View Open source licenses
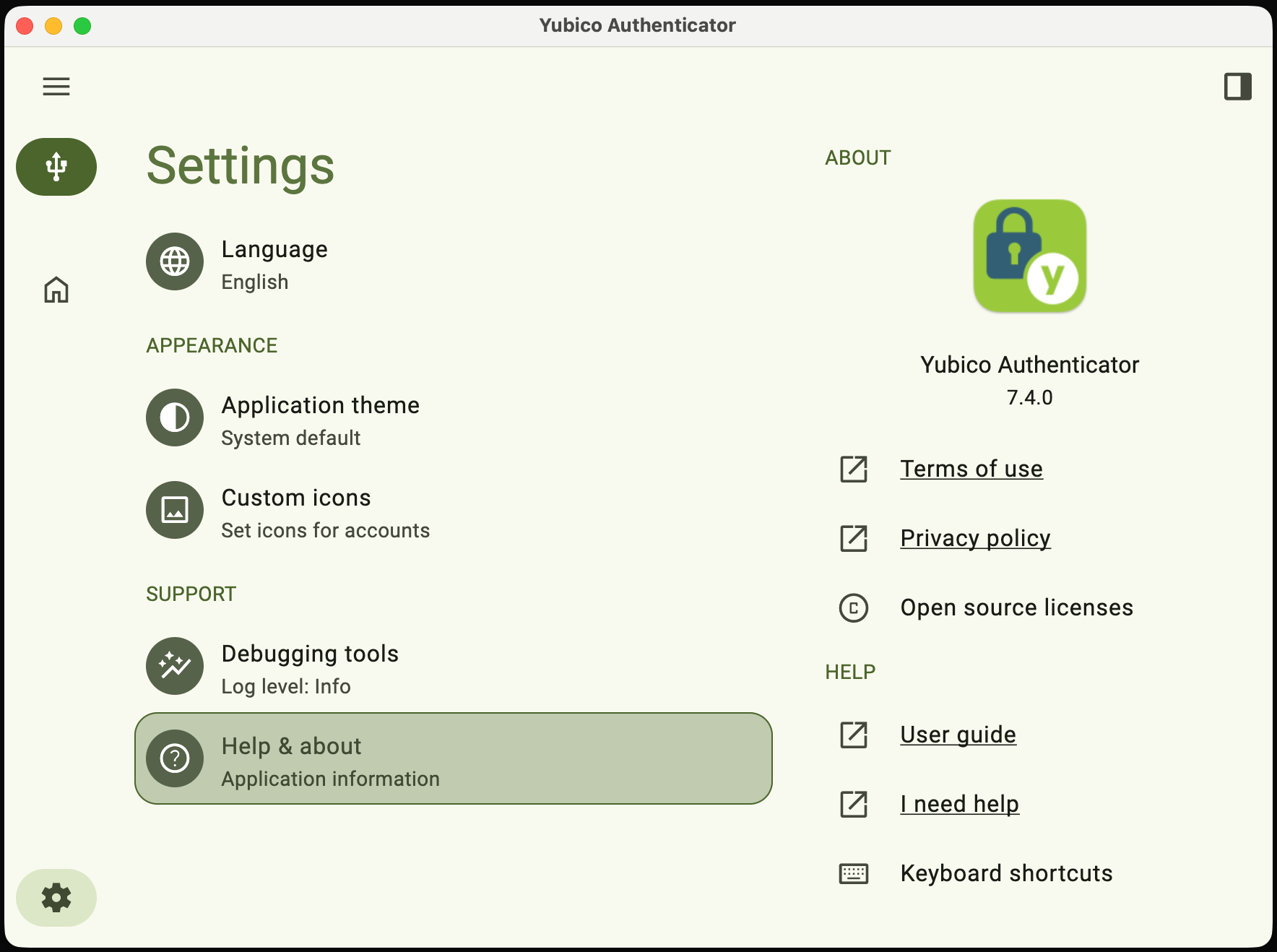This screenshot has height=952, width=1277. 1016,607
